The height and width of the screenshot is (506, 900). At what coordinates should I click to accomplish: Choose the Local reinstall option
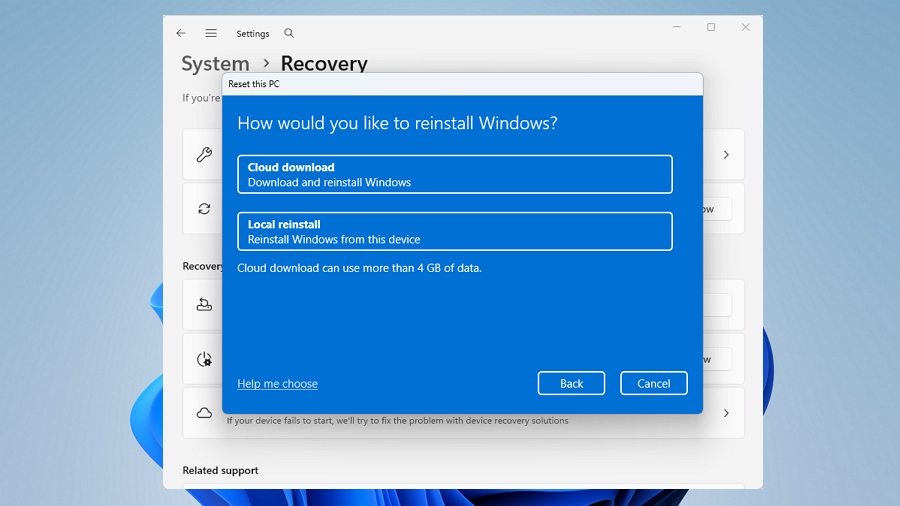(x=455, y=231)
